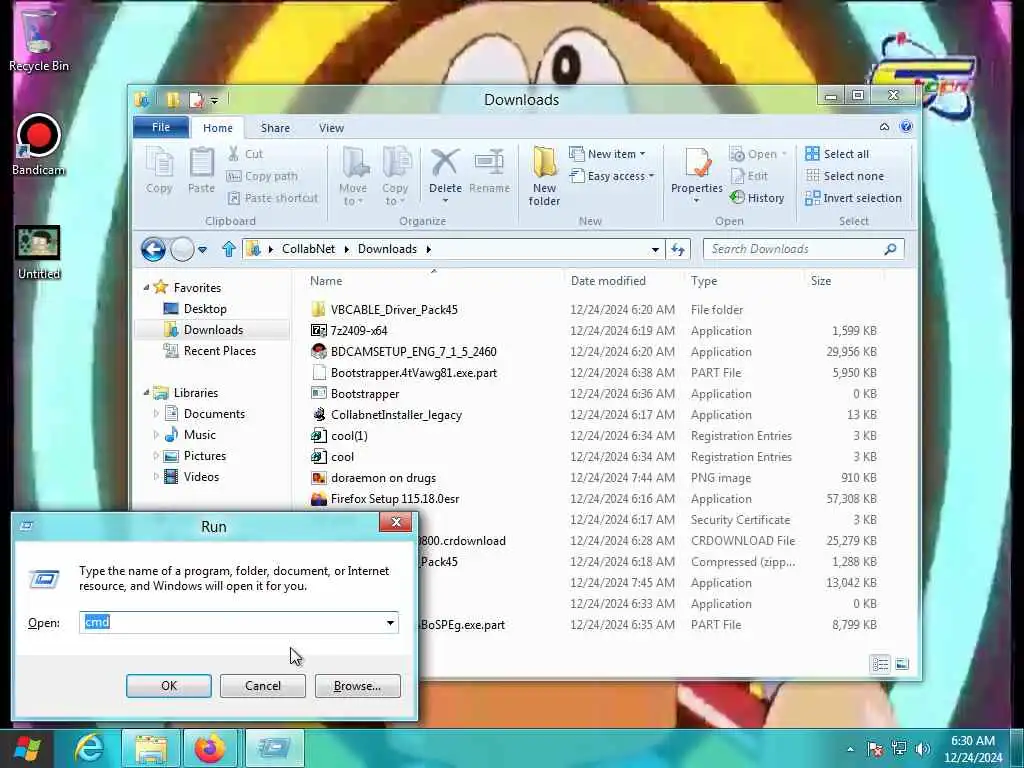Viewport: 1024px width, 768px height.
Task: Expand the Documents library node
Action: click(x=156, y=413)
